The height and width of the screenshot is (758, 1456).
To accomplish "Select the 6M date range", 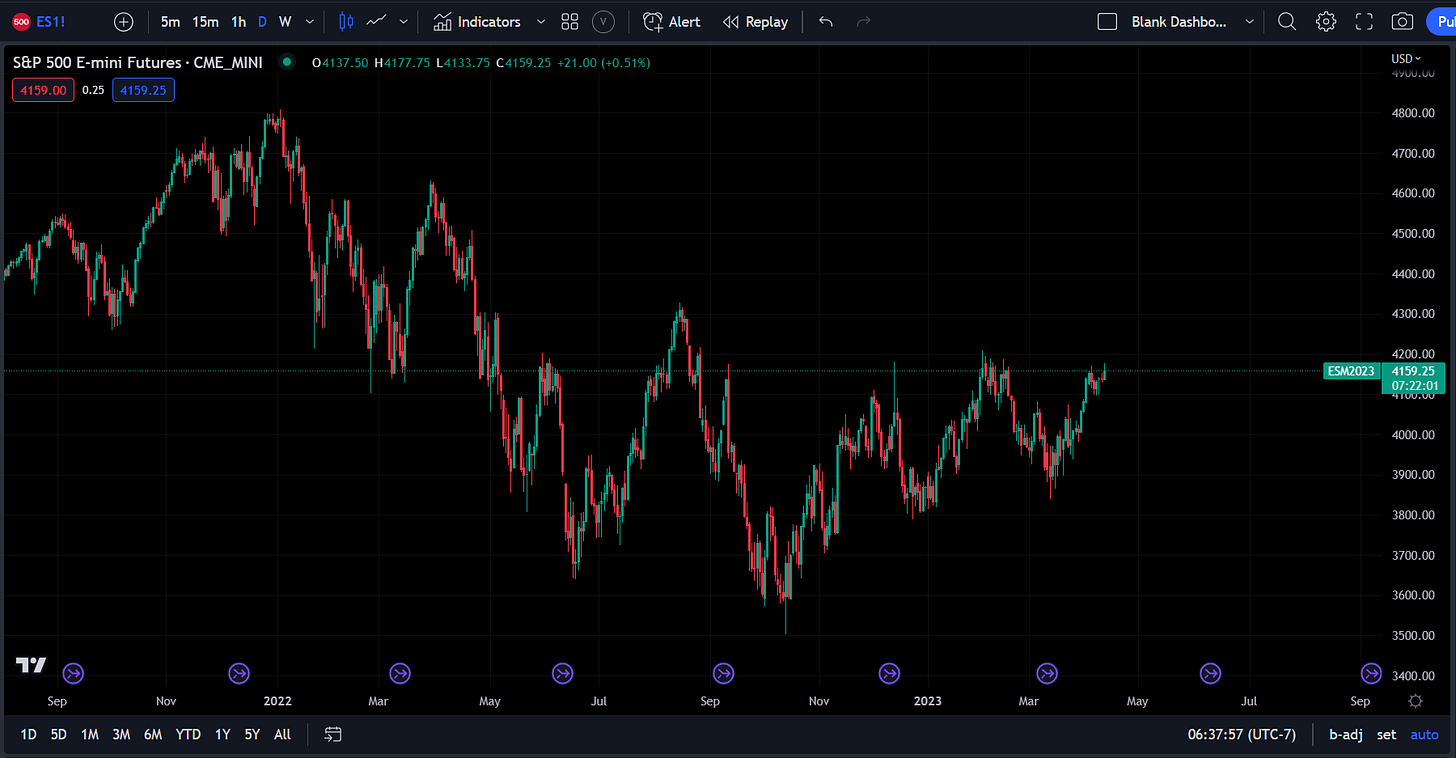I will 153,734.
